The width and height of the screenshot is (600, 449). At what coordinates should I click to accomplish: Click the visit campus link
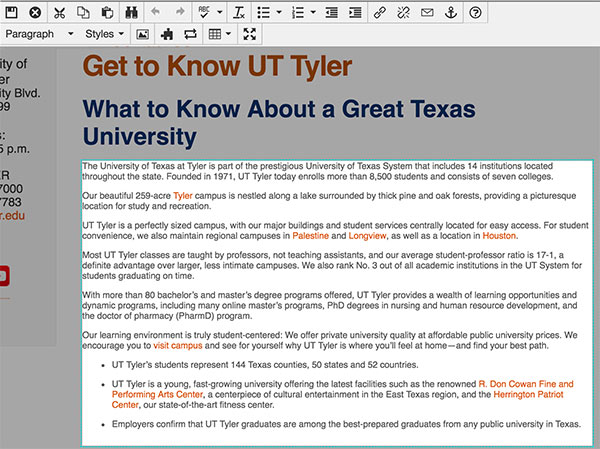[x=178, y=346]
